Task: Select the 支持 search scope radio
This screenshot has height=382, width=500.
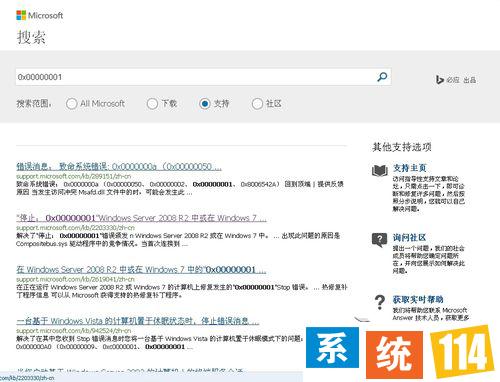Action: 205,104
